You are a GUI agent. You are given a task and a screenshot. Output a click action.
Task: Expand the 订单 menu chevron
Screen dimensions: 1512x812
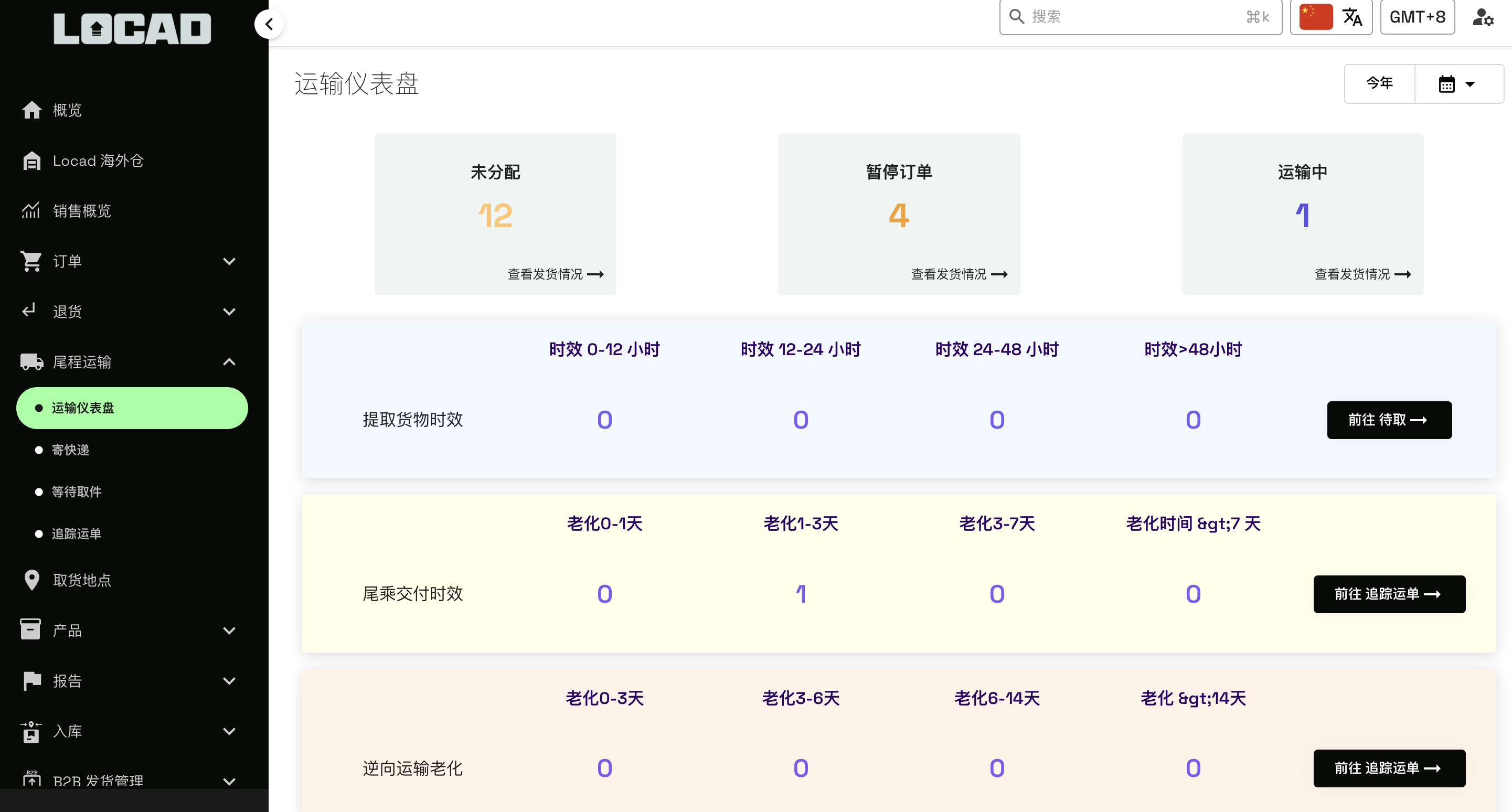(x=229, y=261)
